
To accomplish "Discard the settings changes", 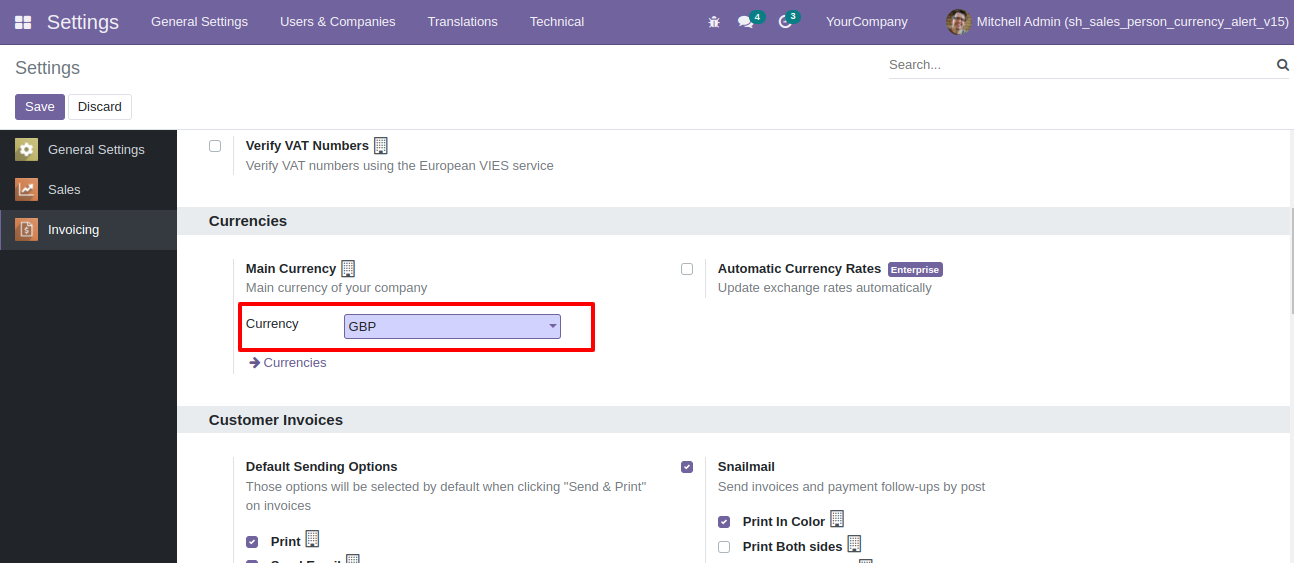I will (100, 107).
